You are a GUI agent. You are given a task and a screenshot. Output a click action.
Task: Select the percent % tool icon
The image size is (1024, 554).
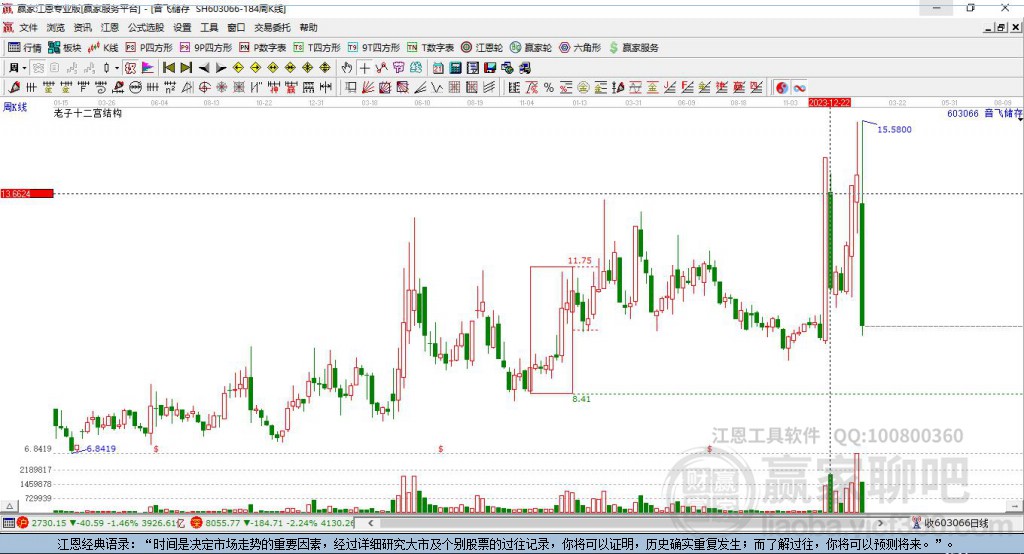click(549, 88)
